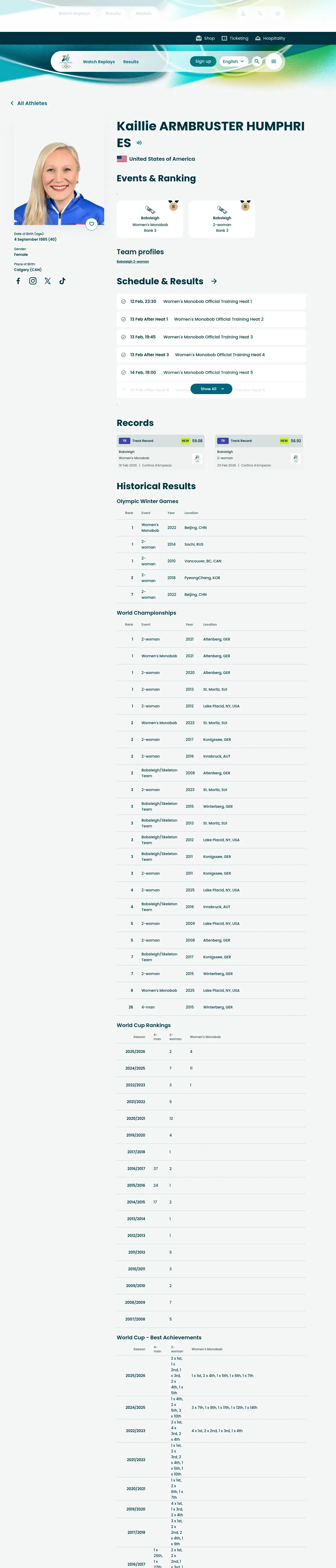The width and height of the screenshot is (336, 1568).
Task: Play the athlete name pronunciation audio
Action: click(x=139, y=143)
